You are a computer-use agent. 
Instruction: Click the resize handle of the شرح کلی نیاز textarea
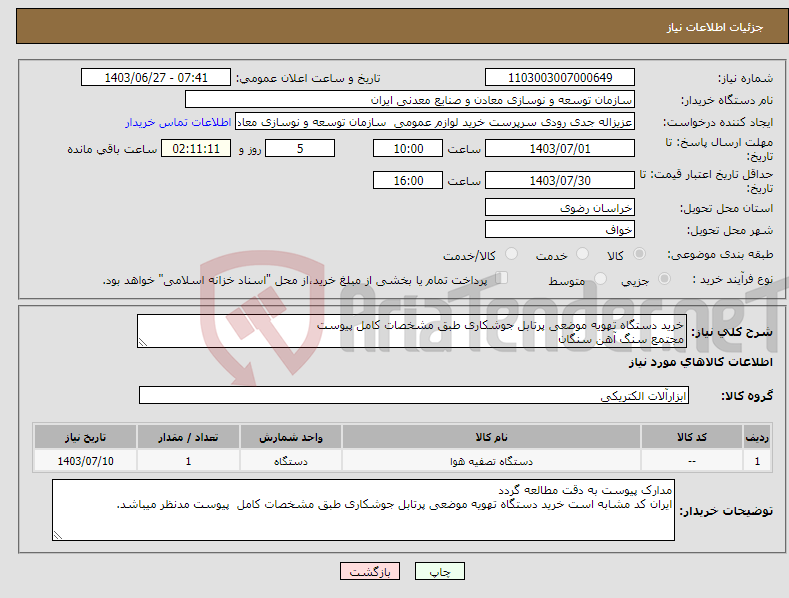[x=143, y=342]
